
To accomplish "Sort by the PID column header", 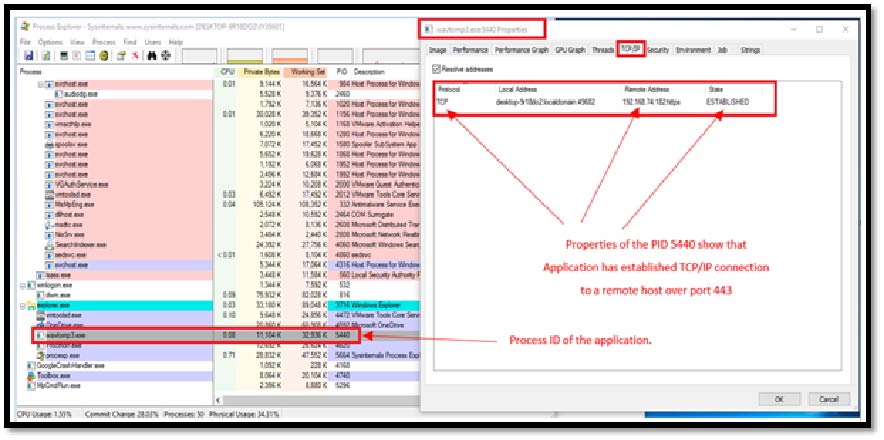I will [x=341, y=72].
